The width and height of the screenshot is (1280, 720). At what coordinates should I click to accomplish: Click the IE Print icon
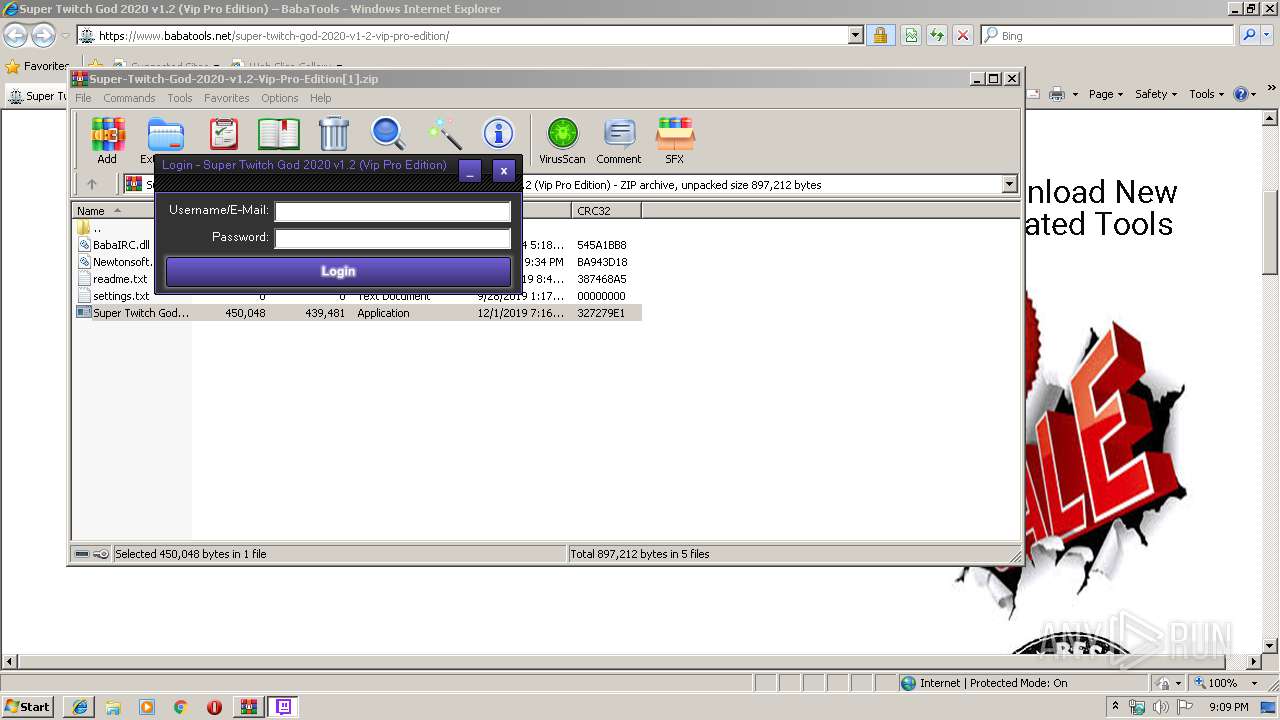(1057, 94)
